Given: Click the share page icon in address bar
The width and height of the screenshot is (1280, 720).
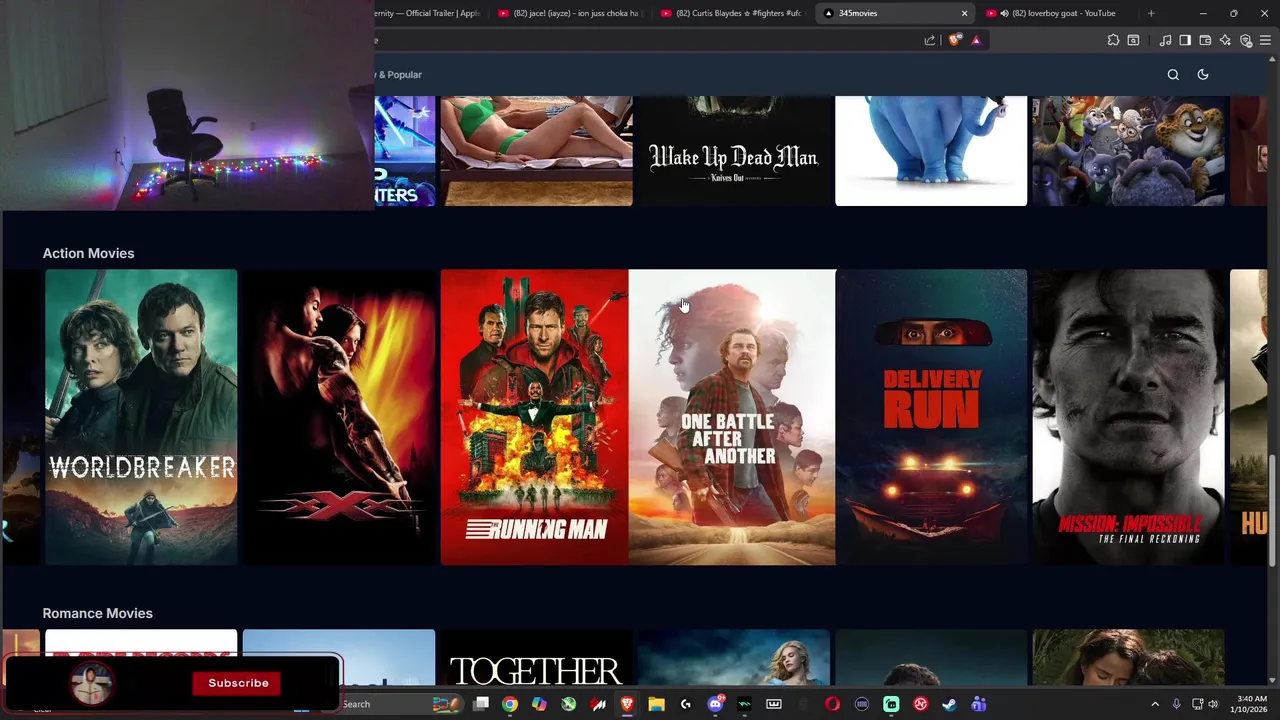Looking at the screenshot, I should coord(930,40).
